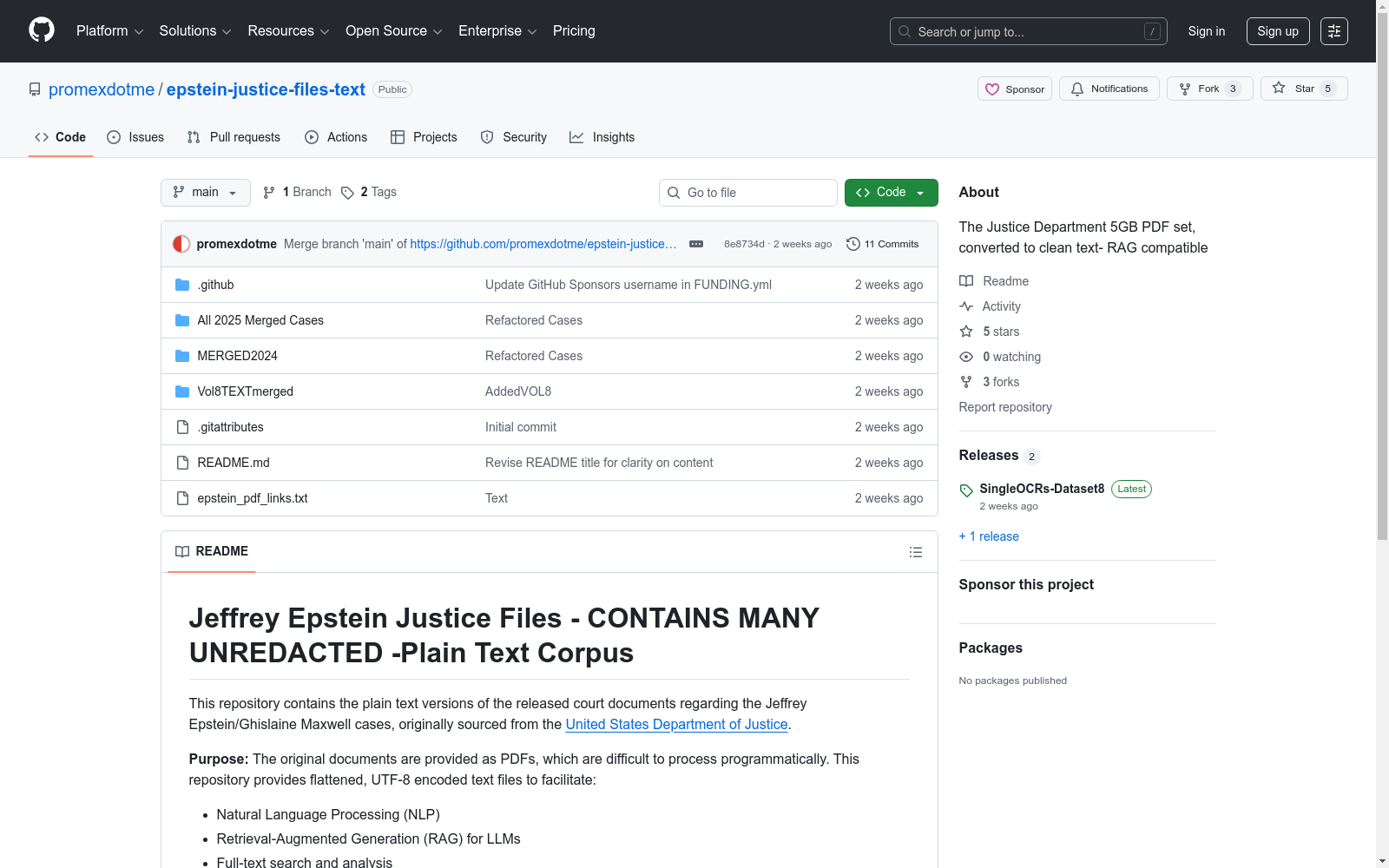Click the star icon beside 5 stars
The image size is (1389, 868).
click(x=966, y=332)
